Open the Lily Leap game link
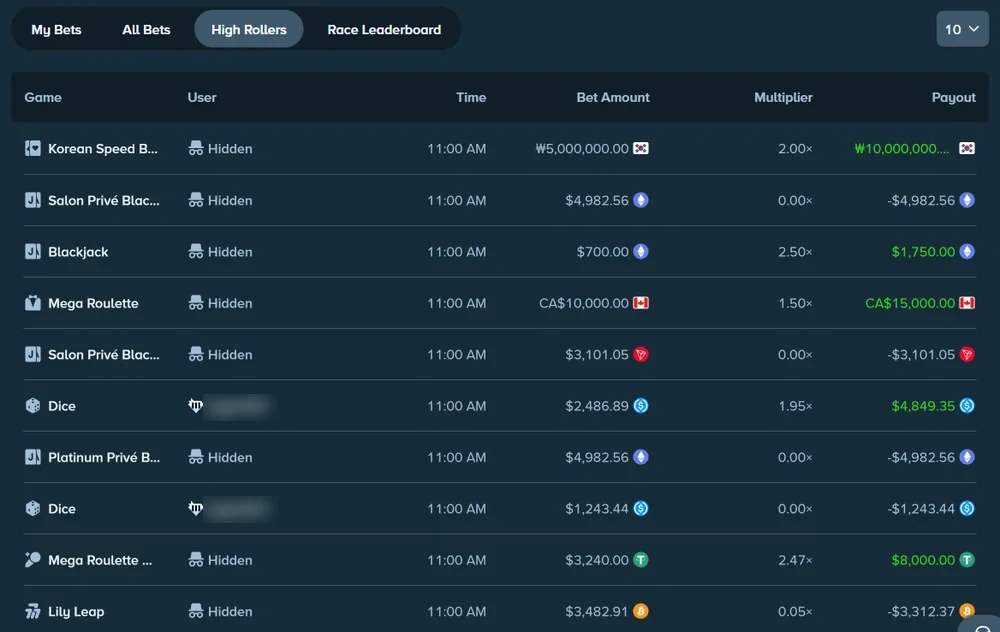 pos(76,612)
